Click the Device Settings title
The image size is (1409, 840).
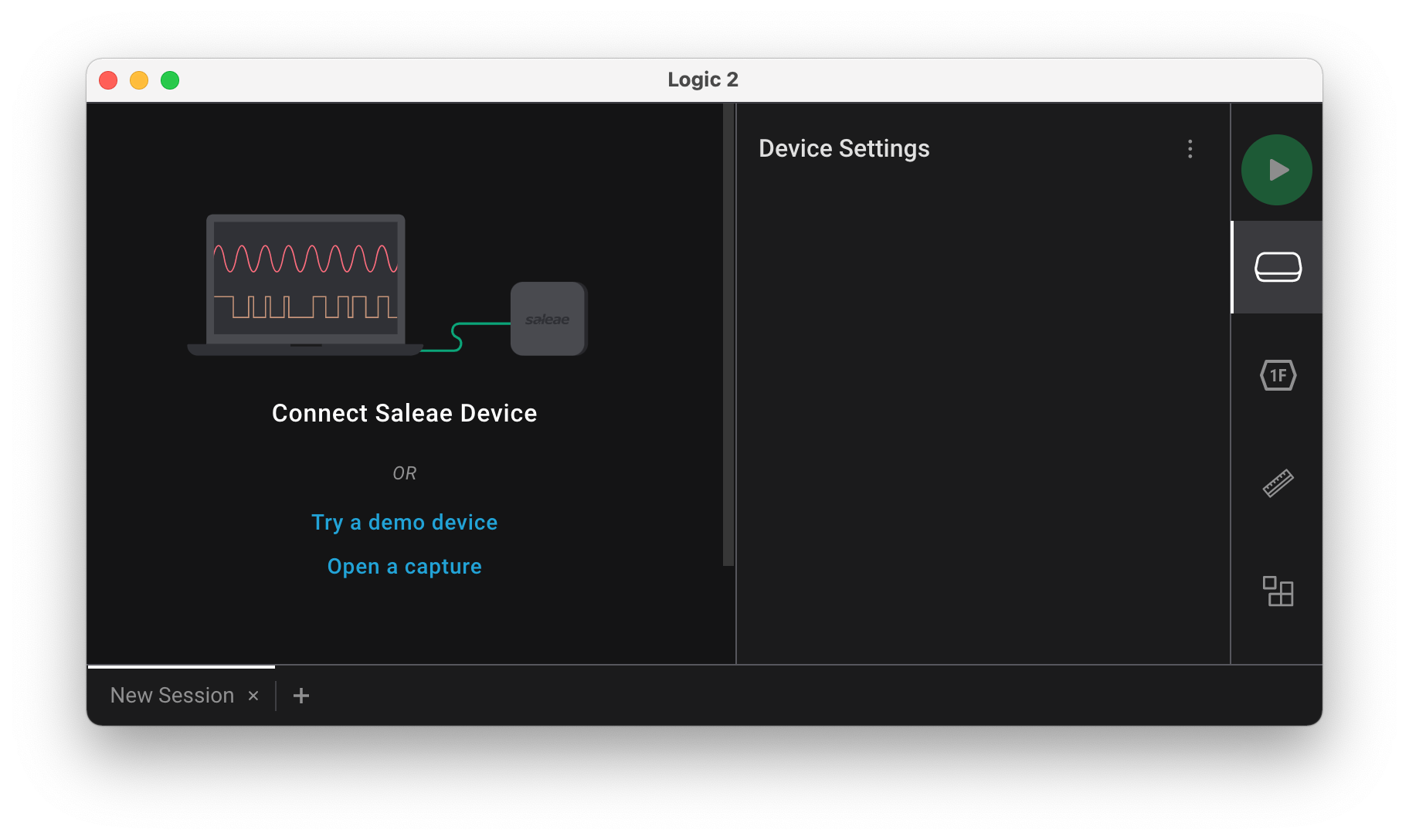pos(844,148)
